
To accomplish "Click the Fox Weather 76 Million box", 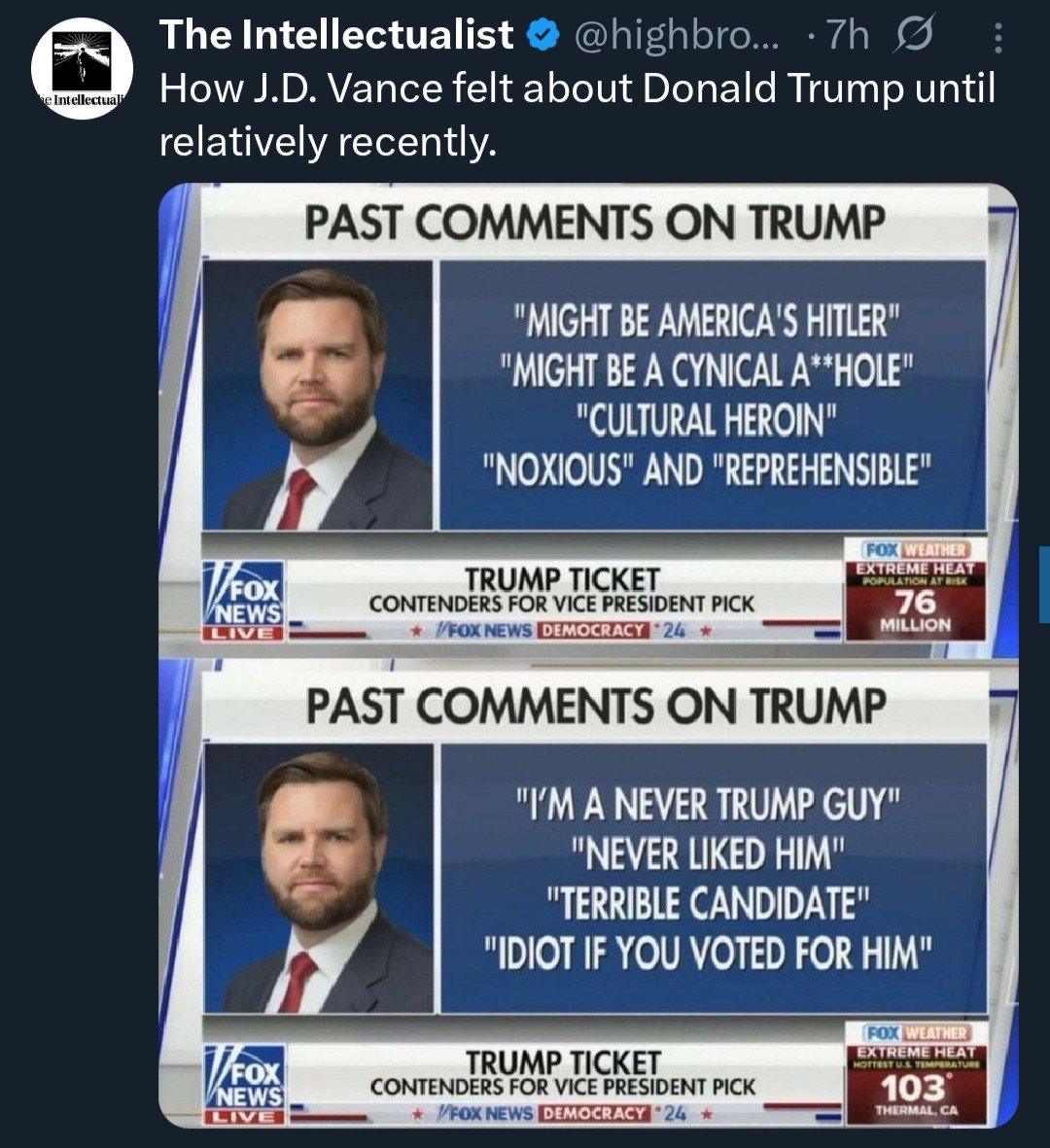I will [x=915, y=589].
